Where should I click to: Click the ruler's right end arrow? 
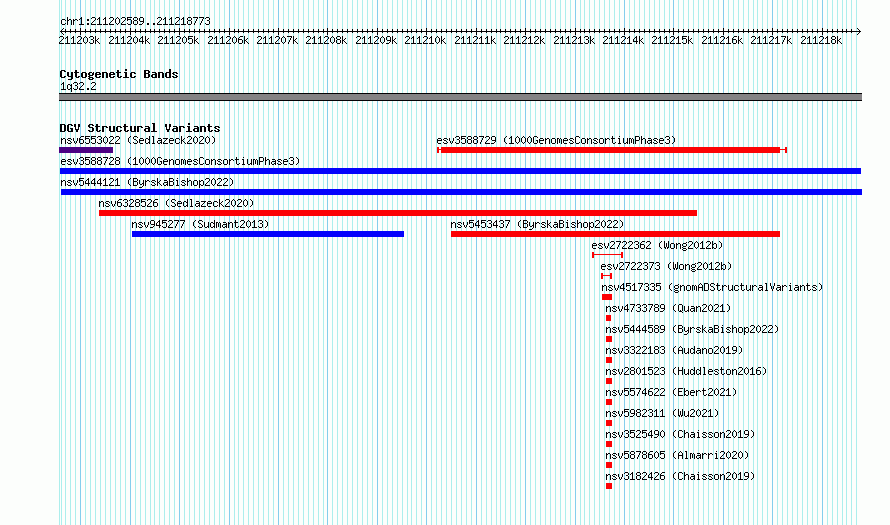pos(859,31)
